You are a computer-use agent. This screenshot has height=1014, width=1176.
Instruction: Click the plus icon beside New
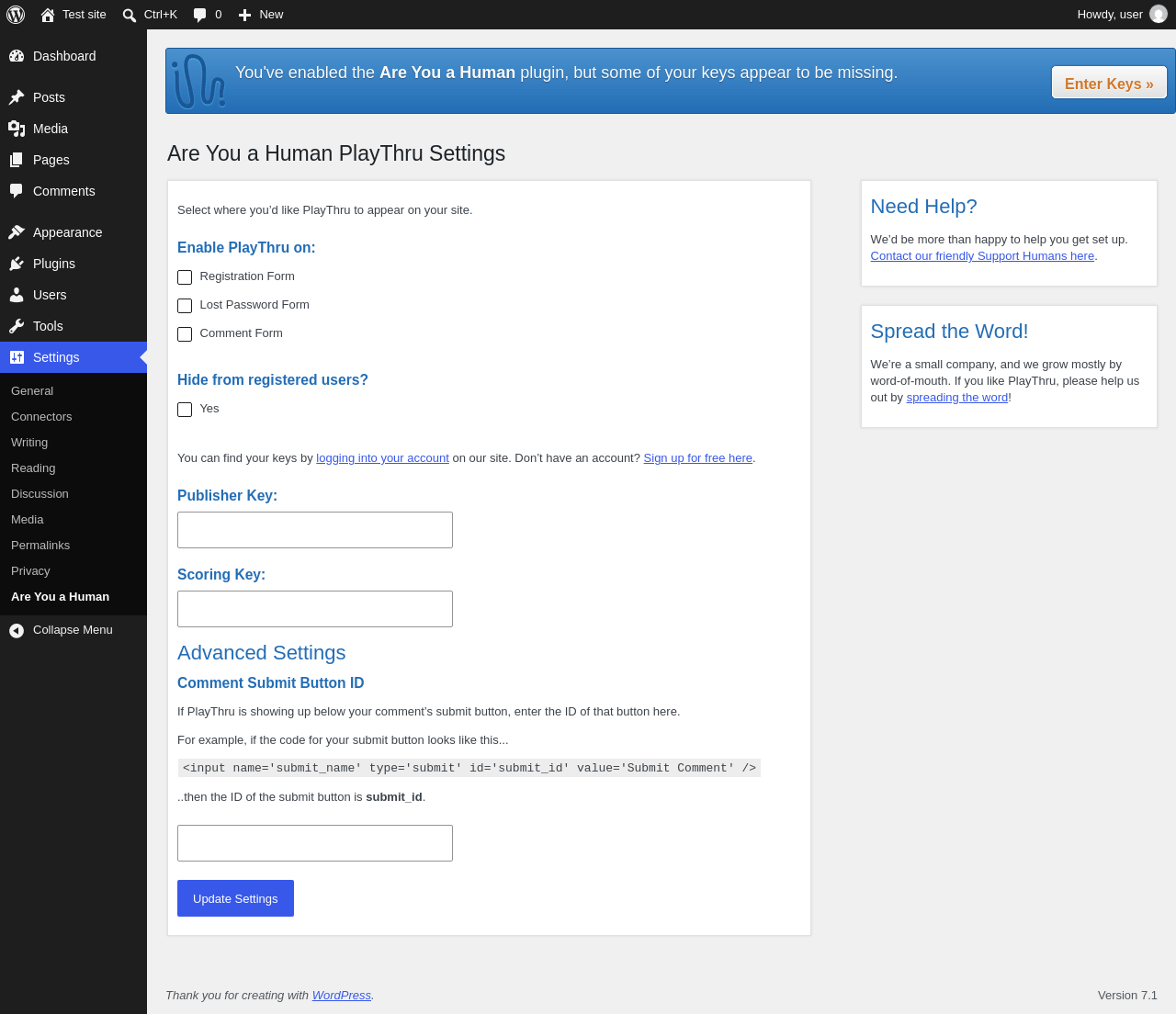pyautogui.click(x=244, y=15)
